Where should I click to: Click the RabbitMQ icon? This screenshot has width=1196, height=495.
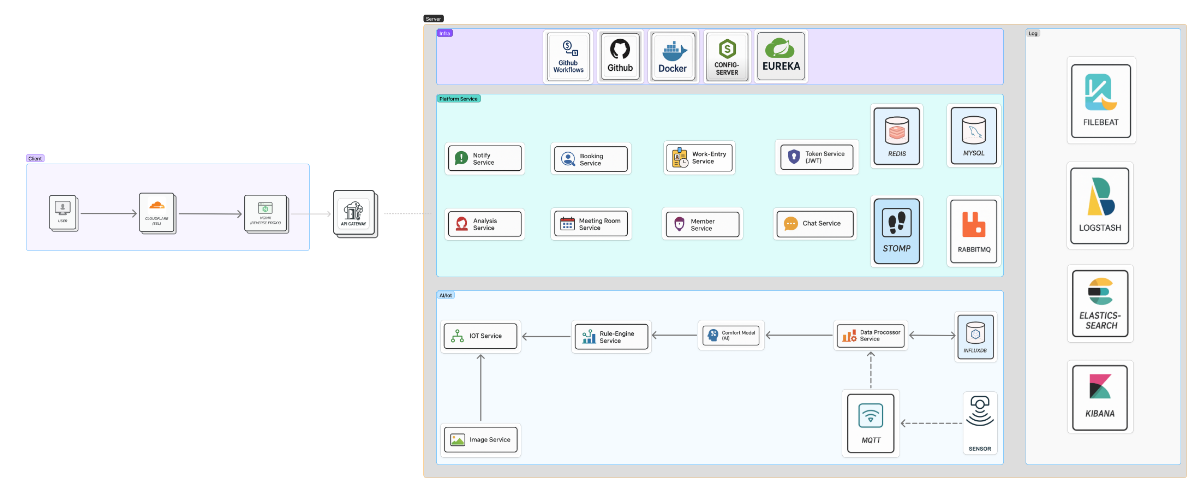point(973,223)
